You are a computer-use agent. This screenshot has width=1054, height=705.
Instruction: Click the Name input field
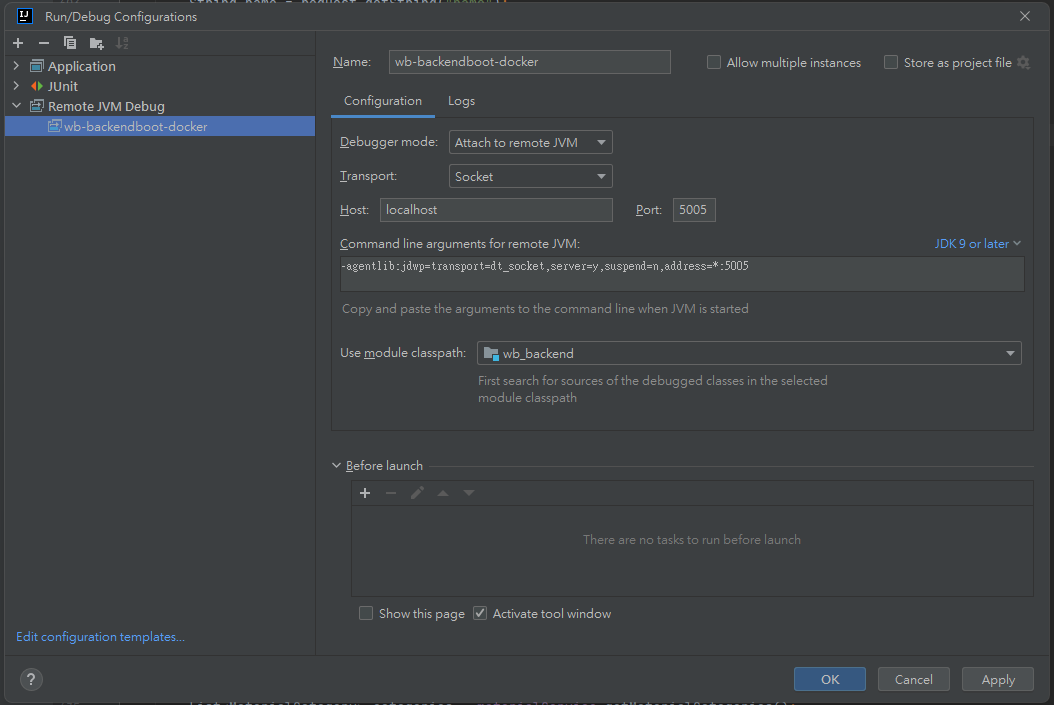pyautogui.click(x=530, y=62)
